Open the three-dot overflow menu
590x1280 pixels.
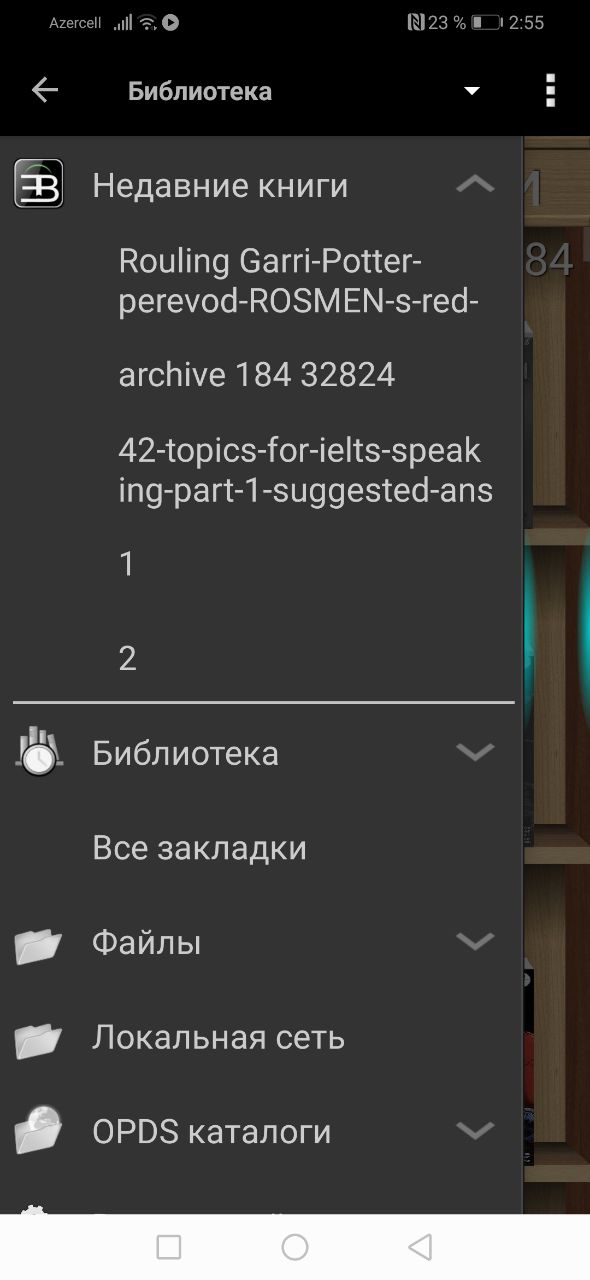pyautogui.click(x=549, y=91)
